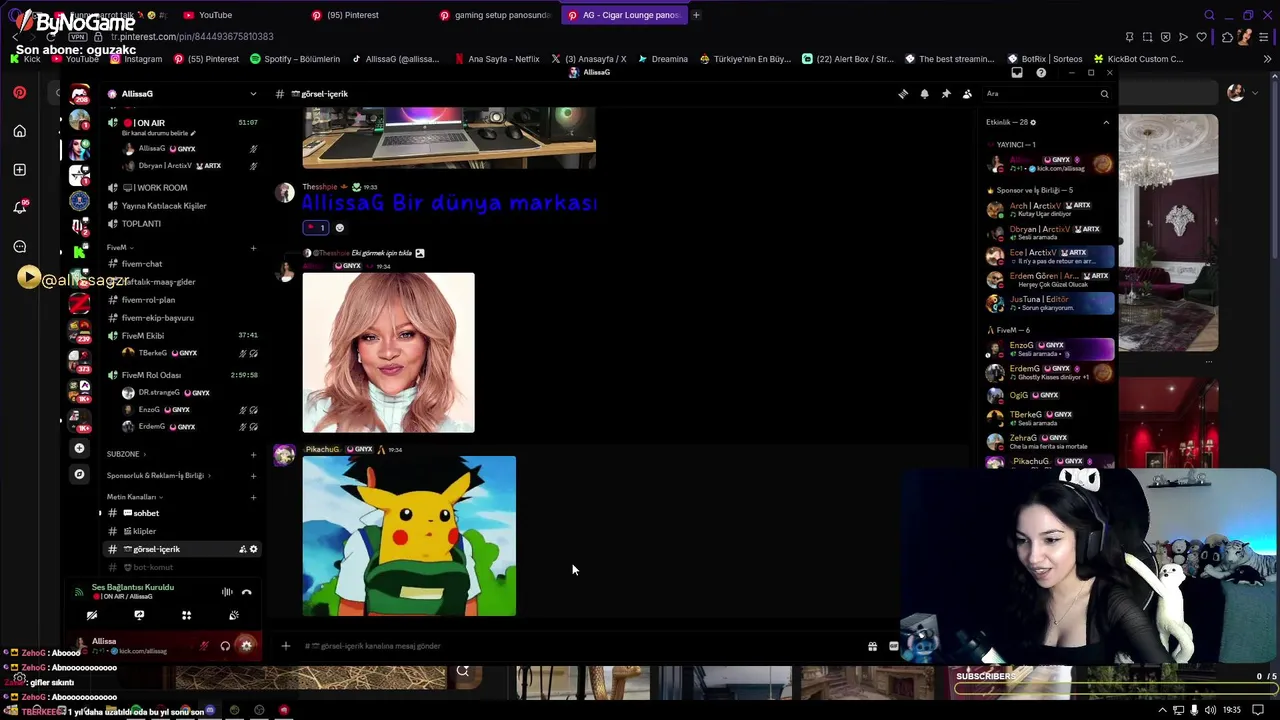The height and width of the screenshot is (720, 1280).
Task: Toggle microphone mute in user panel
Action: pos(204,646)
